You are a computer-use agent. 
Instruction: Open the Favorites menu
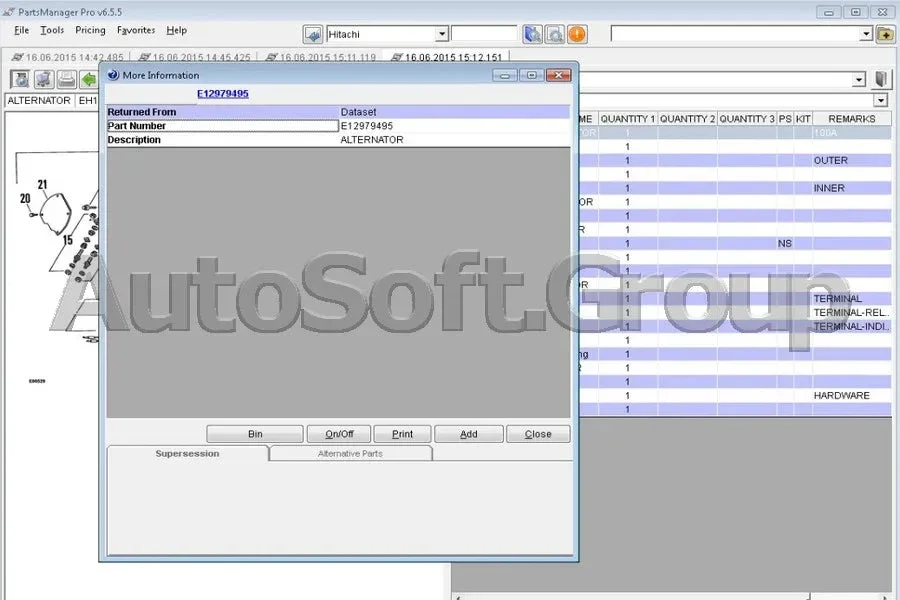135,30
